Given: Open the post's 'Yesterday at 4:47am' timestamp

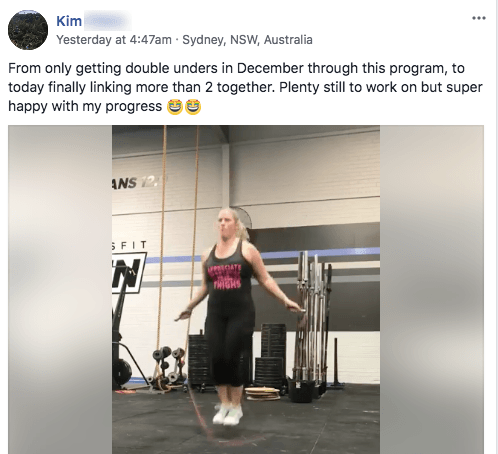Looking at the screenshot, I should [x=114, y=40].
